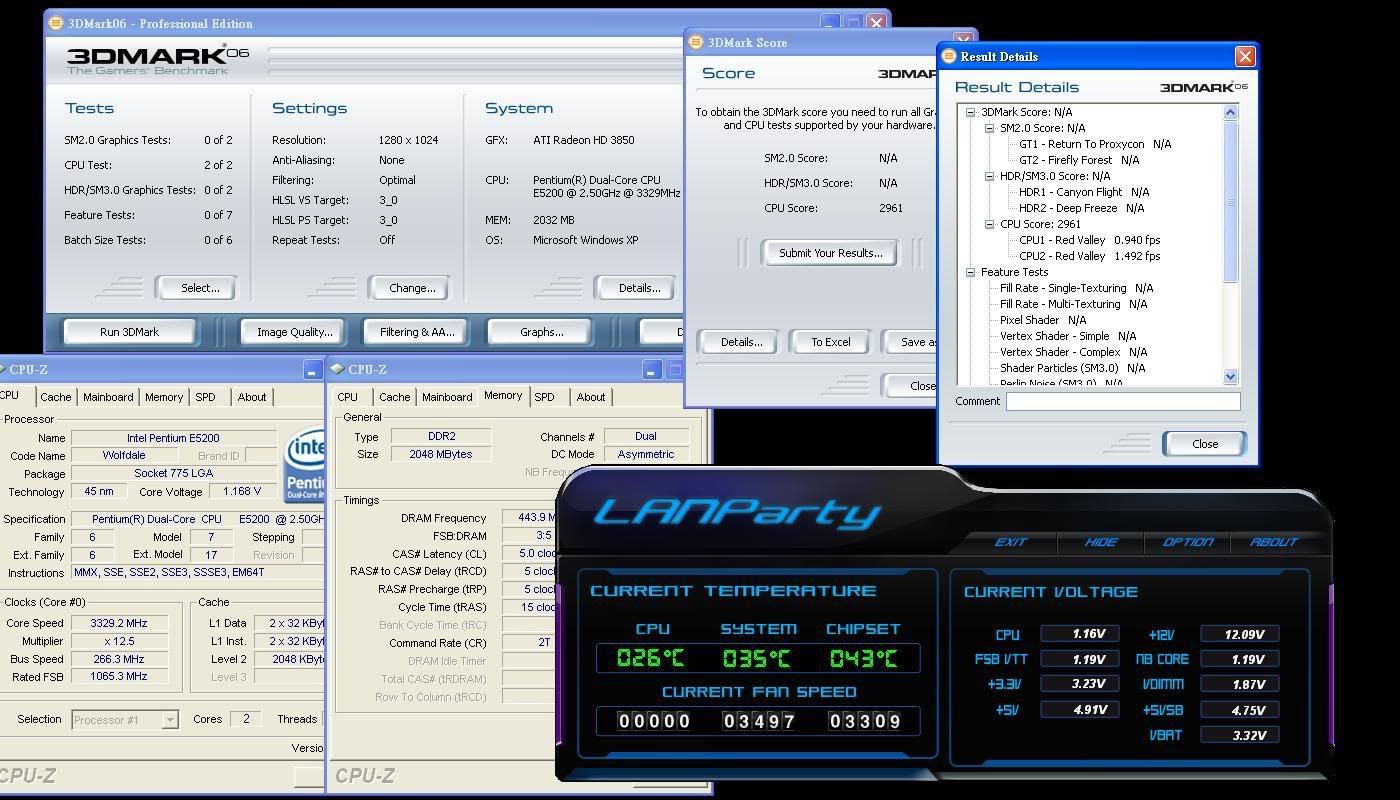The image size is (1400, 800).
Task: Select HDR1 - Canyon Flight row
Action: click(x=1083, y=192)
